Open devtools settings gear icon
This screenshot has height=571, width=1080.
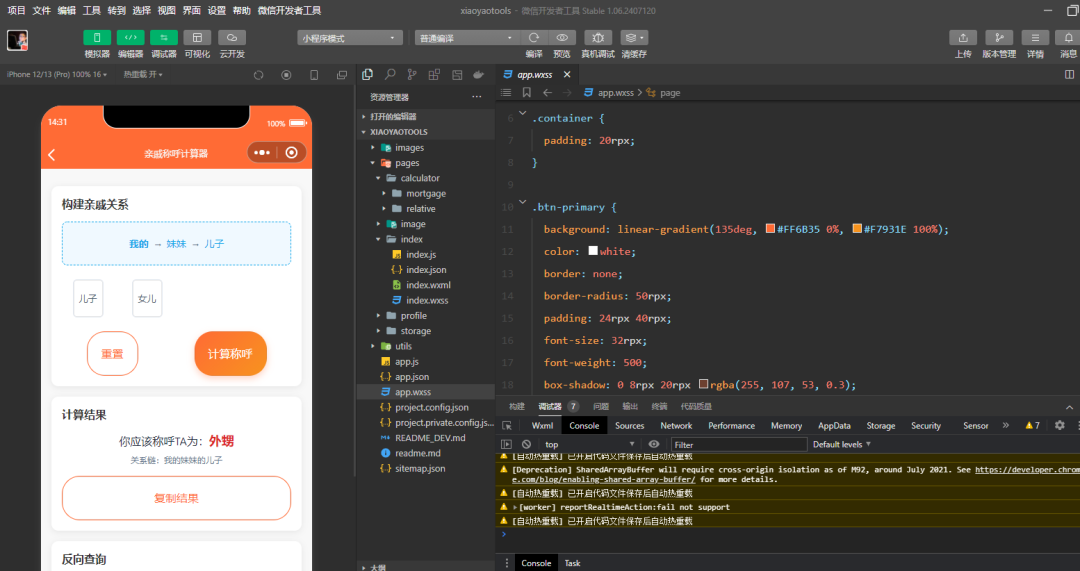pos(1060,426)
